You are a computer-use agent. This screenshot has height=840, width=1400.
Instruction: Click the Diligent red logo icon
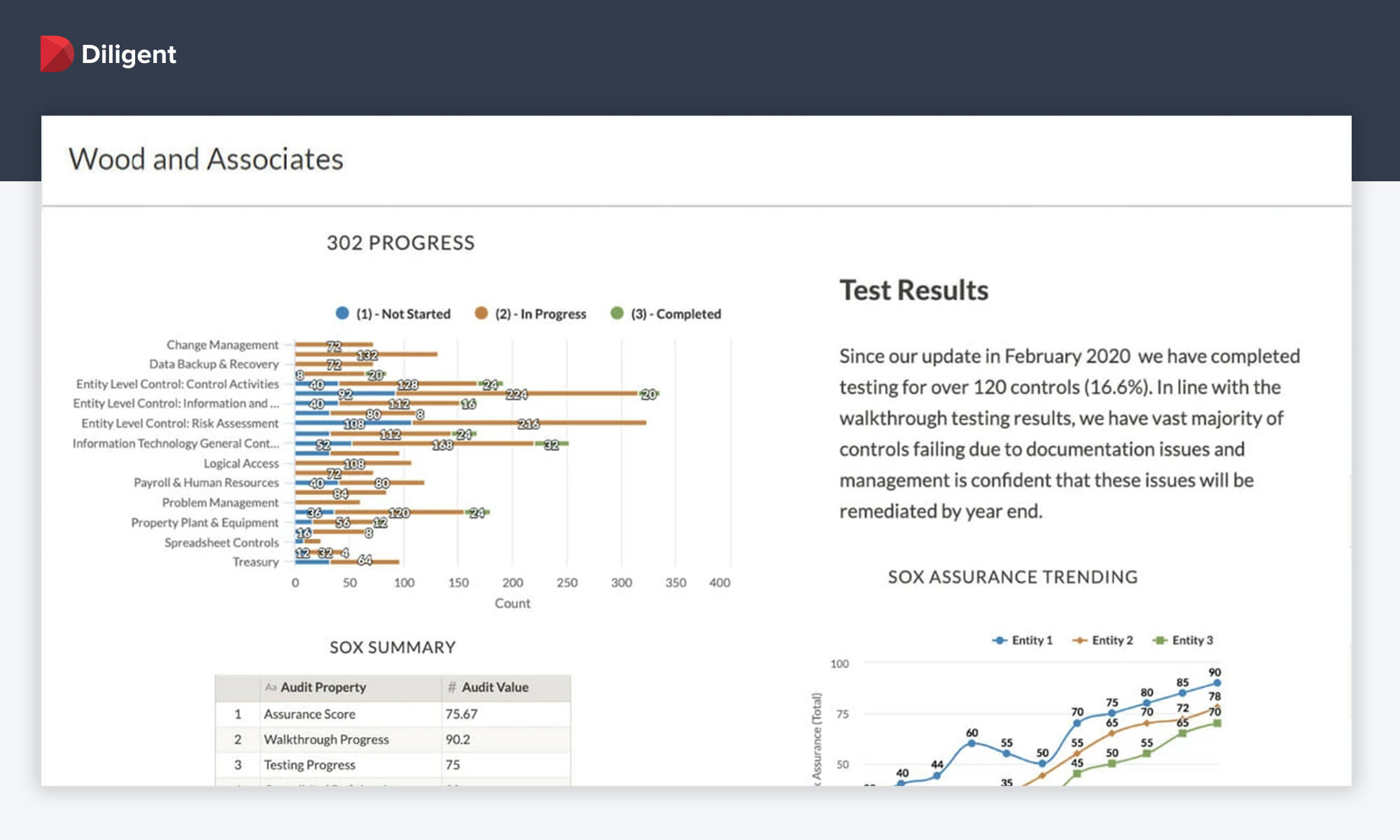(x=57, y=54)
